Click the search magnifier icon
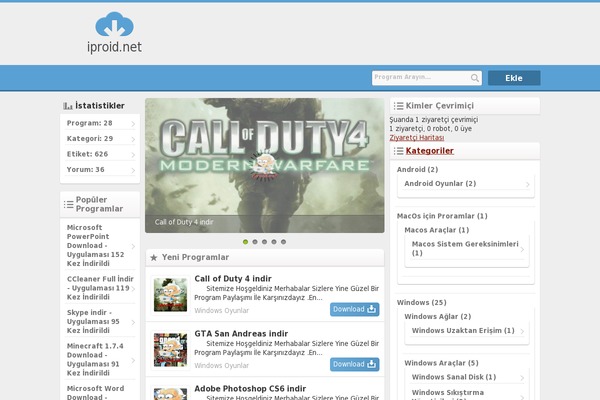 pos(474,78)
